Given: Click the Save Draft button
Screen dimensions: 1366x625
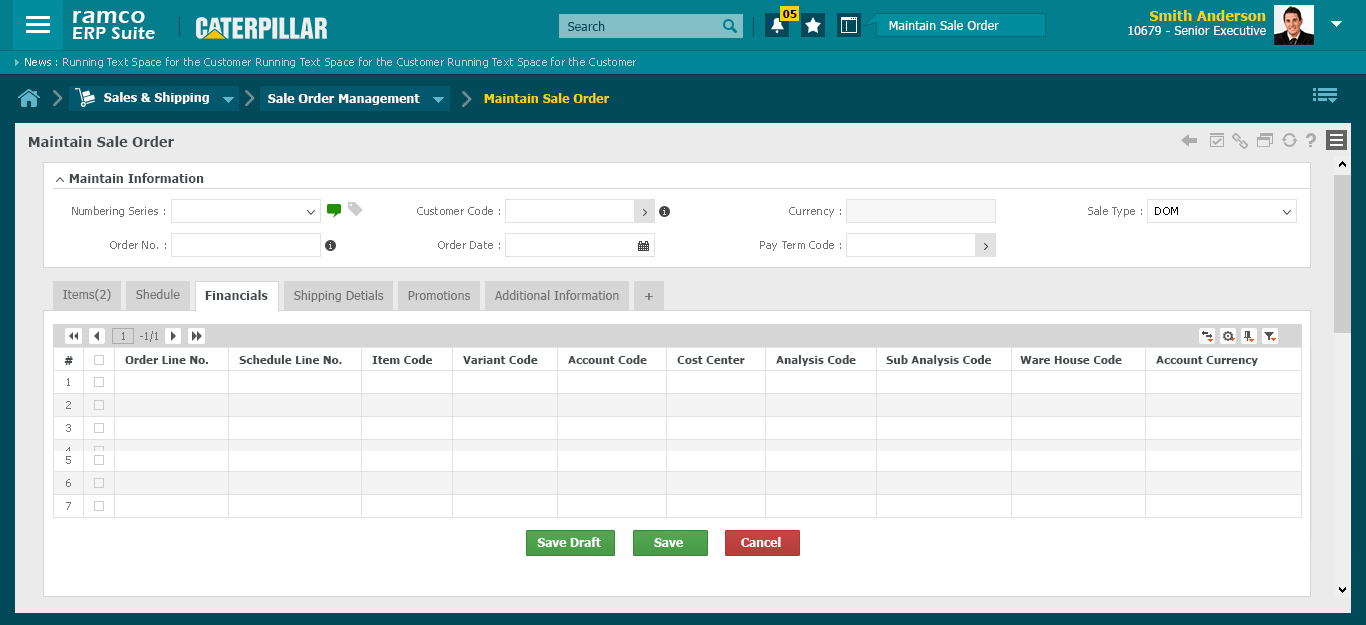Looking at the screenshot, I should point(570,543).
